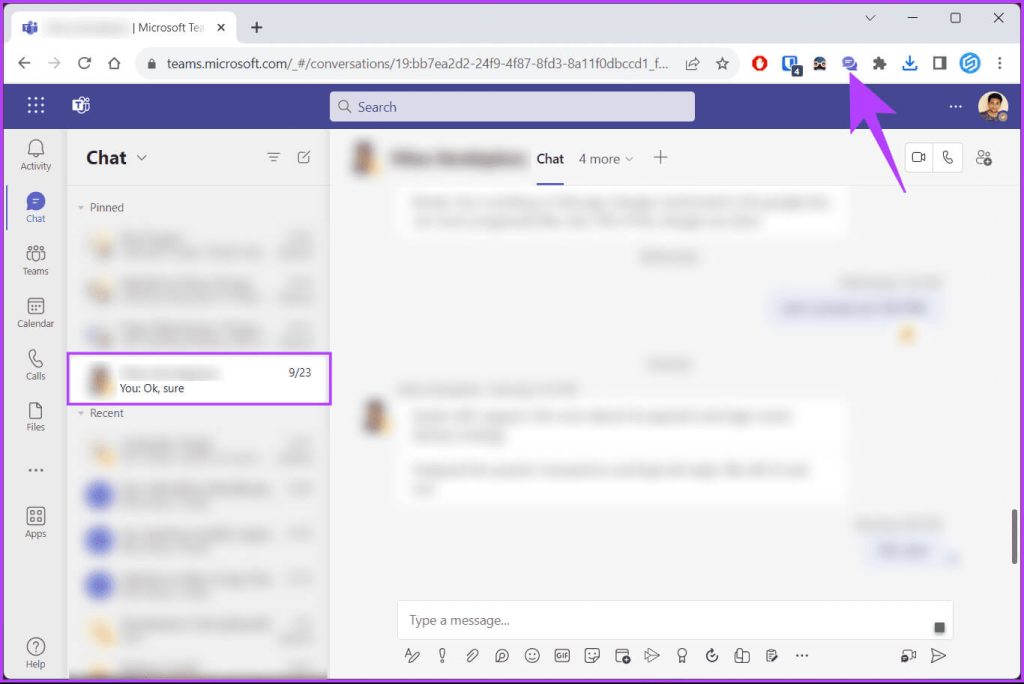
Task: Click the Viva Learning books icon in compose bar
Action: pyautogui.click(x=742, y=655)
